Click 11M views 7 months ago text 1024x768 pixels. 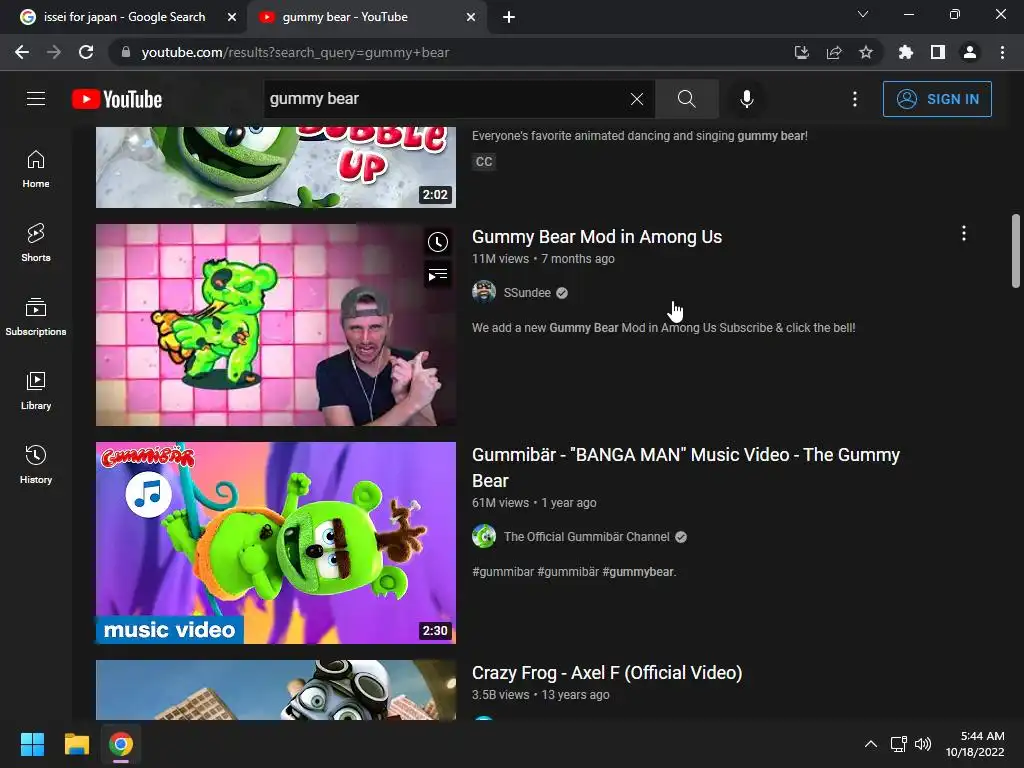tap(543, 259)
